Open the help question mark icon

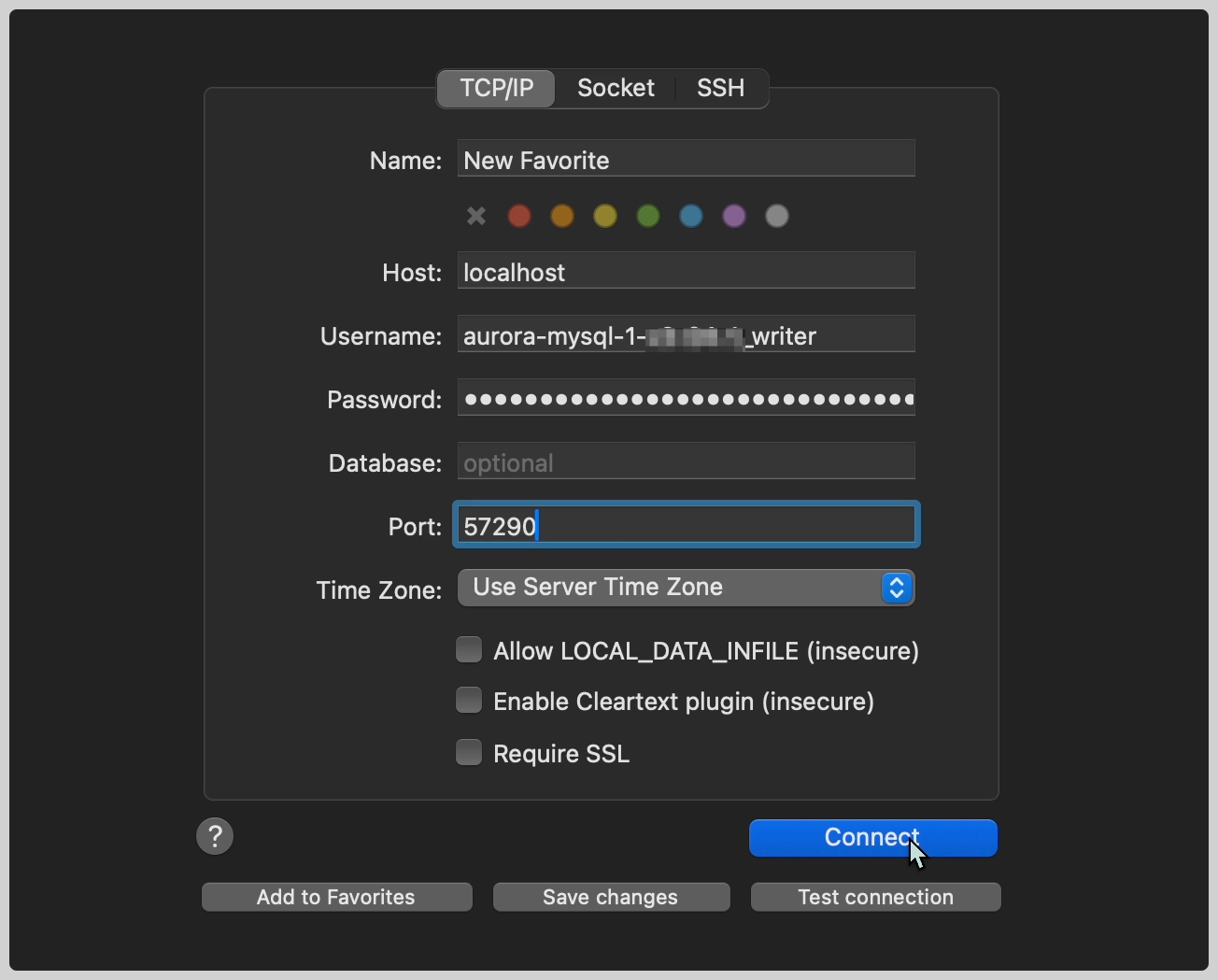click(215, 836)
